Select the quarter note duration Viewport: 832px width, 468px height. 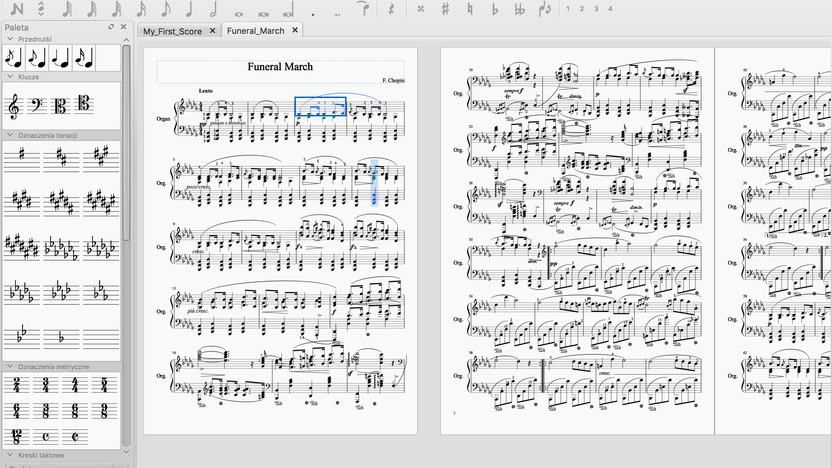coord(189,8)
